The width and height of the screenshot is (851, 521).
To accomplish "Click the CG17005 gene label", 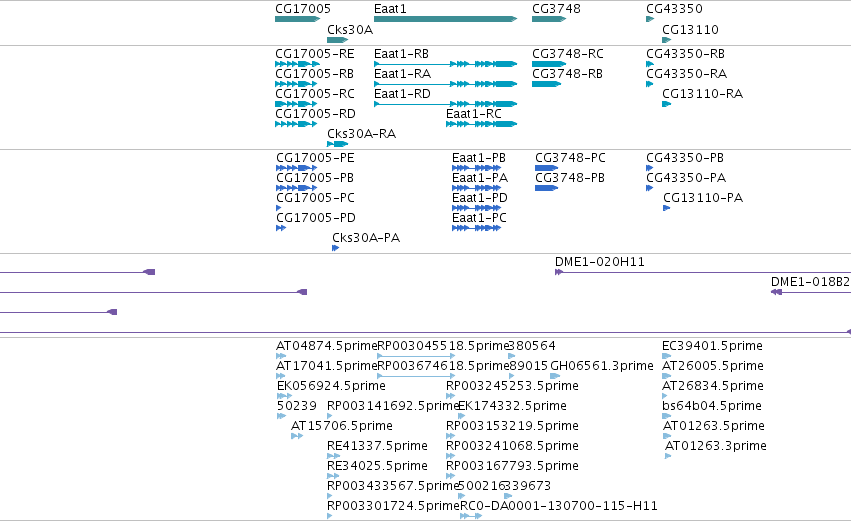I will click(303, 9).
